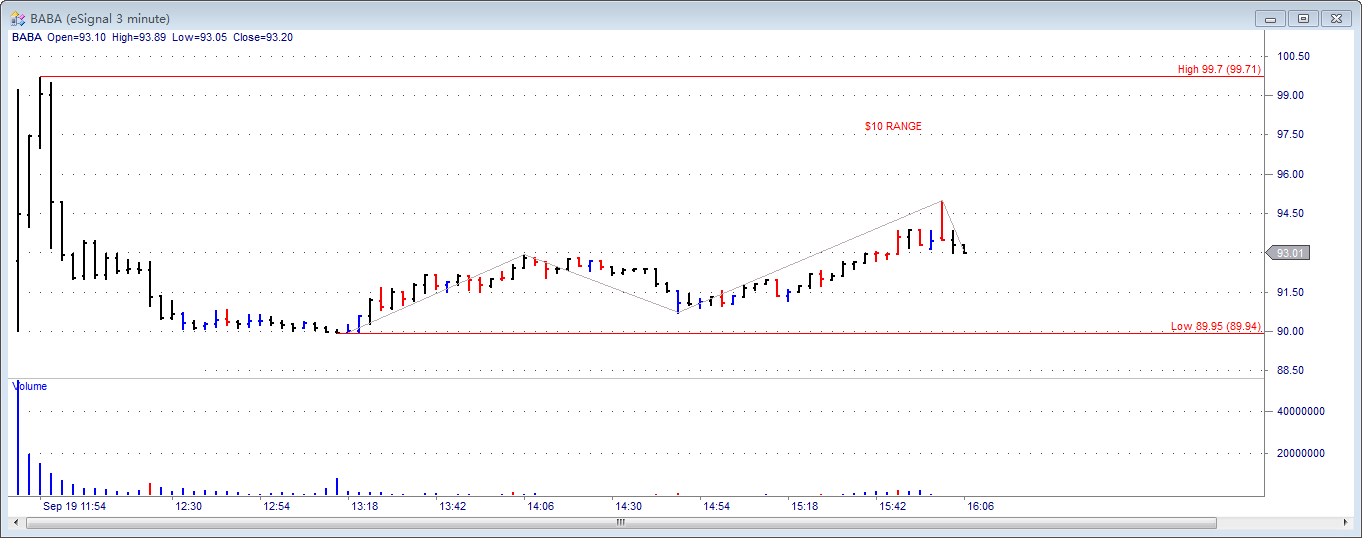The width and height of the screenshot is (1362, 538).
Task: Click the scrollbar left arrow
Action: (16, 522)
